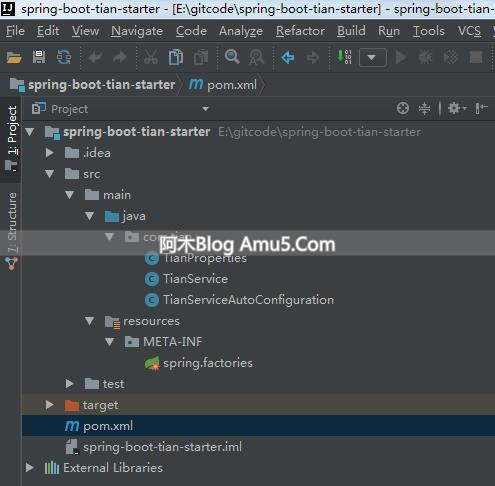Open the Navigate menu

coord(137,31)
